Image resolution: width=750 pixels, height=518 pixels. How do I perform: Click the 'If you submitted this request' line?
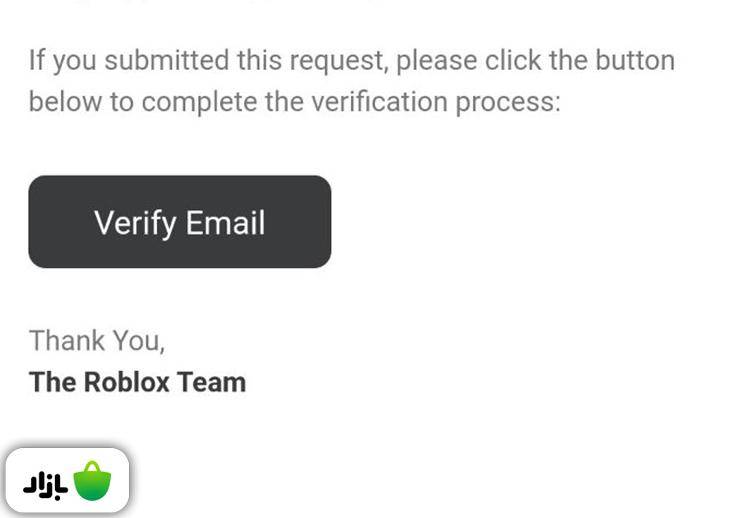[351, 60]
